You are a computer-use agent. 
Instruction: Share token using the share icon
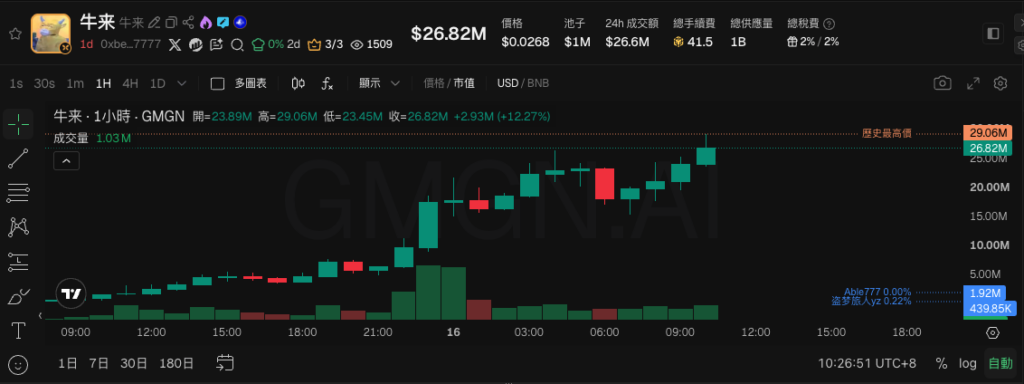point(188,23)
